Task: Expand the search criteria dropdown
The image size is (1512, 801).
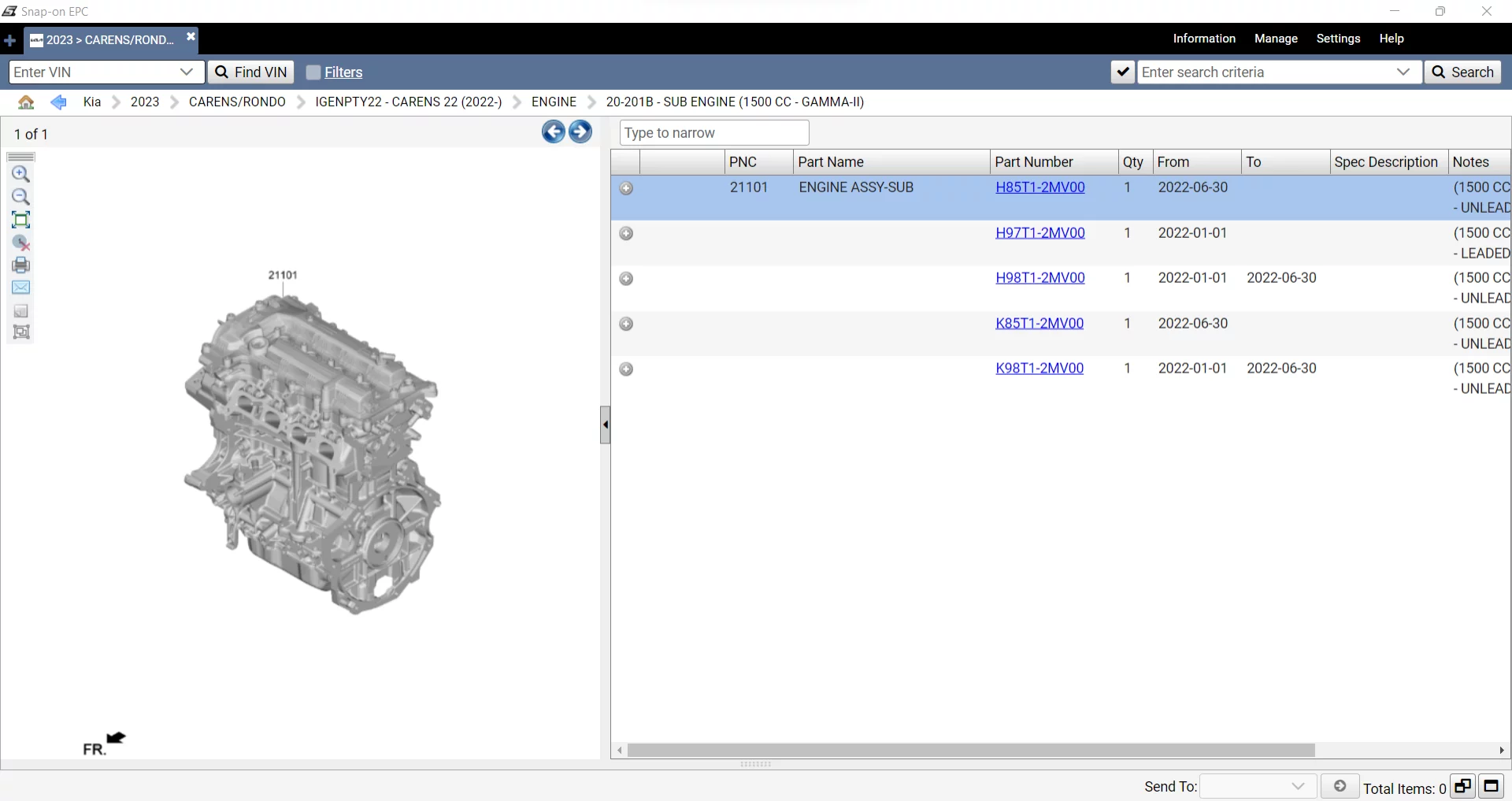Action: point(1403,72)
